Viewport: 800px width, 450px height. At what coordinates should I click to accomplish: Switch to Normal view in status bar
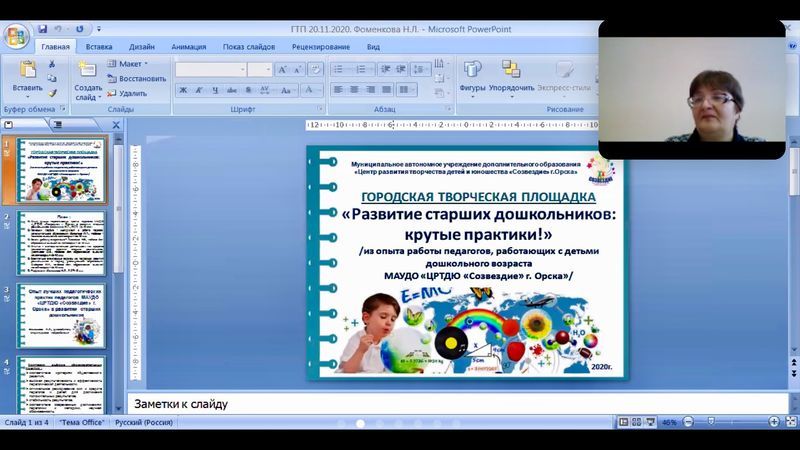(x=623, y=422)
